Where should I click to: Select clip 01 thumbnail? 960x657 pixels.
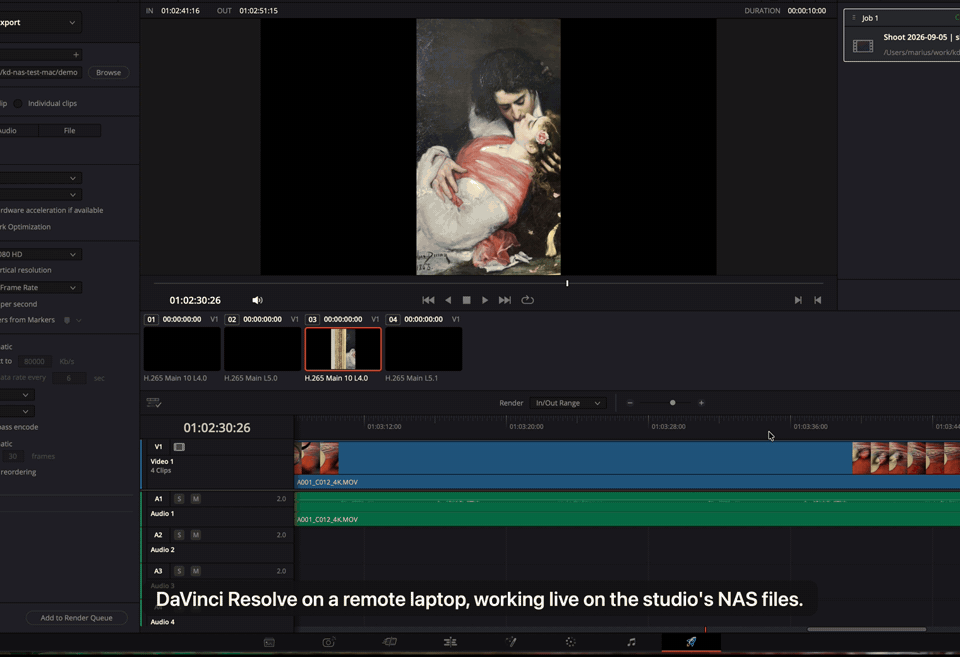[182, 349]
